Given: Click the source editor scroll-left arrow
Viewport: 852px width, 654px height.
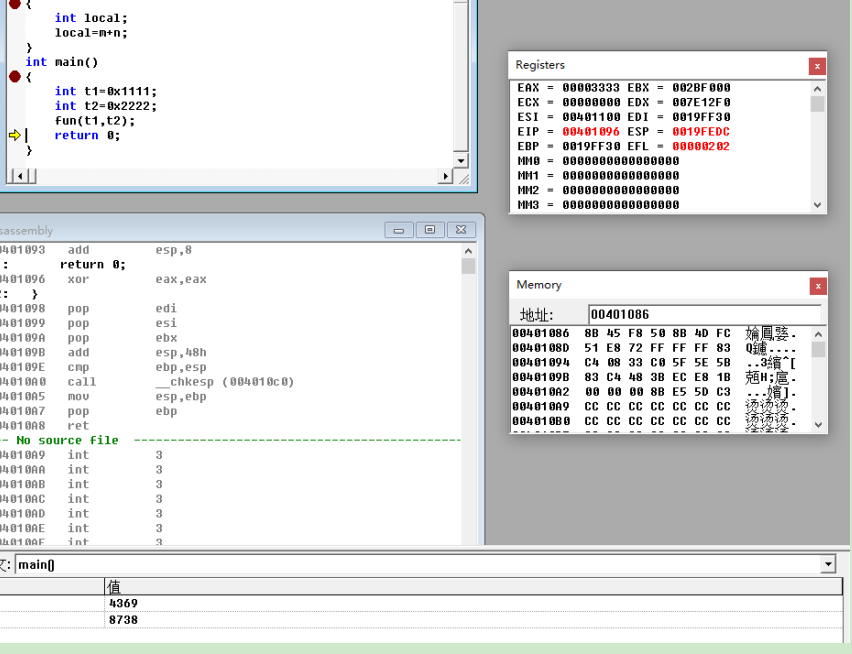Looking at the screenshot, I should click(20, 176).
